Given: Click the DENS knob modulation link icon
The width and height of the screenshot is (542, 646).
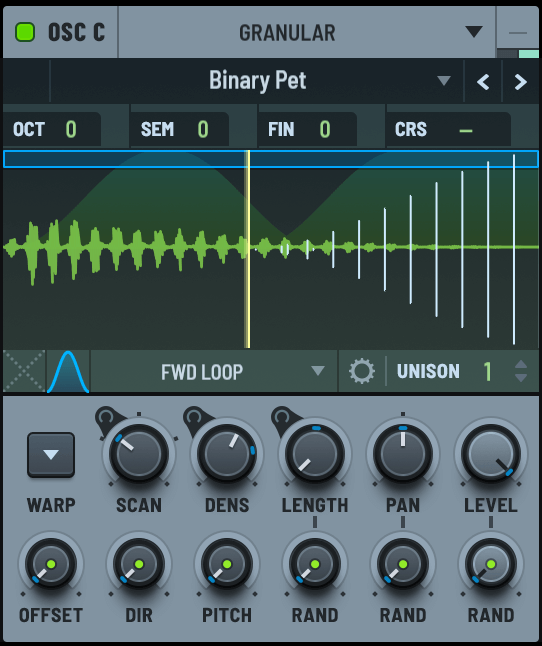Looking at the screenshot, I should (194, 418).
